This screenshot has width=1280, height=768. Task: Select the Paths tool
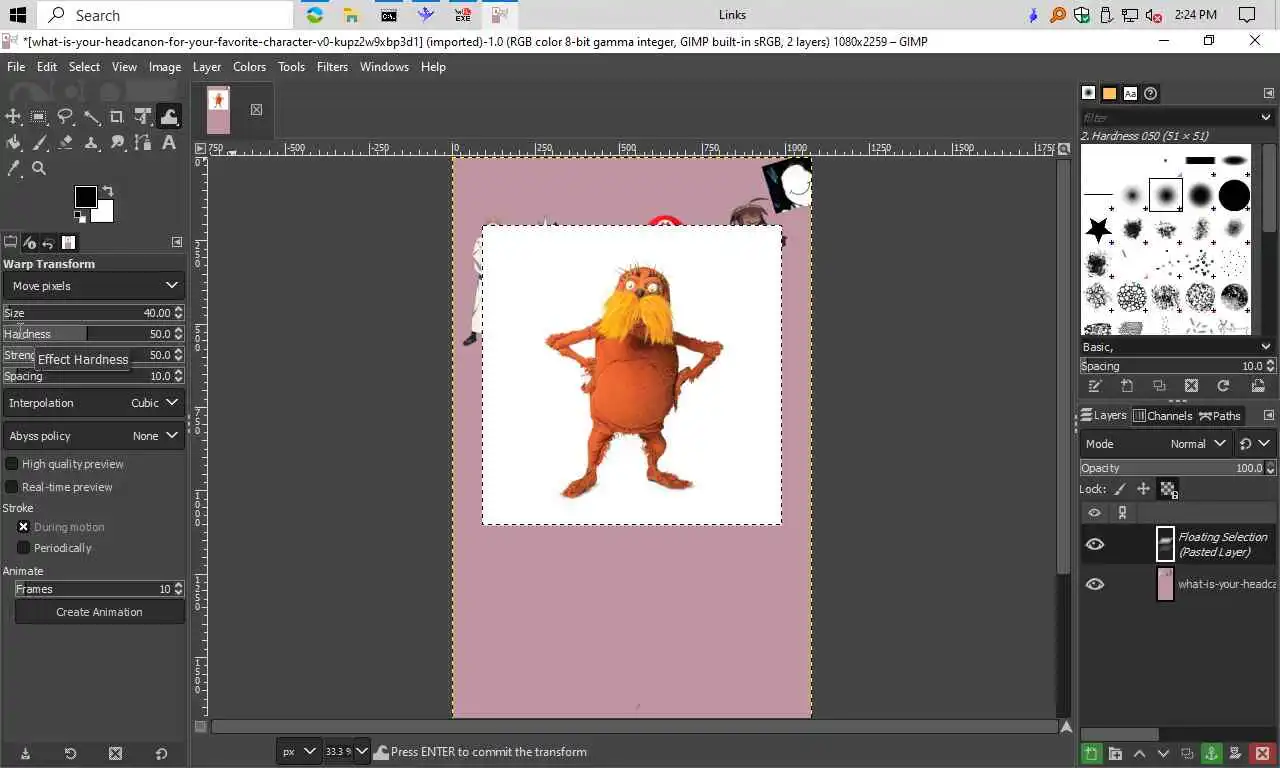tap(143, 143)
